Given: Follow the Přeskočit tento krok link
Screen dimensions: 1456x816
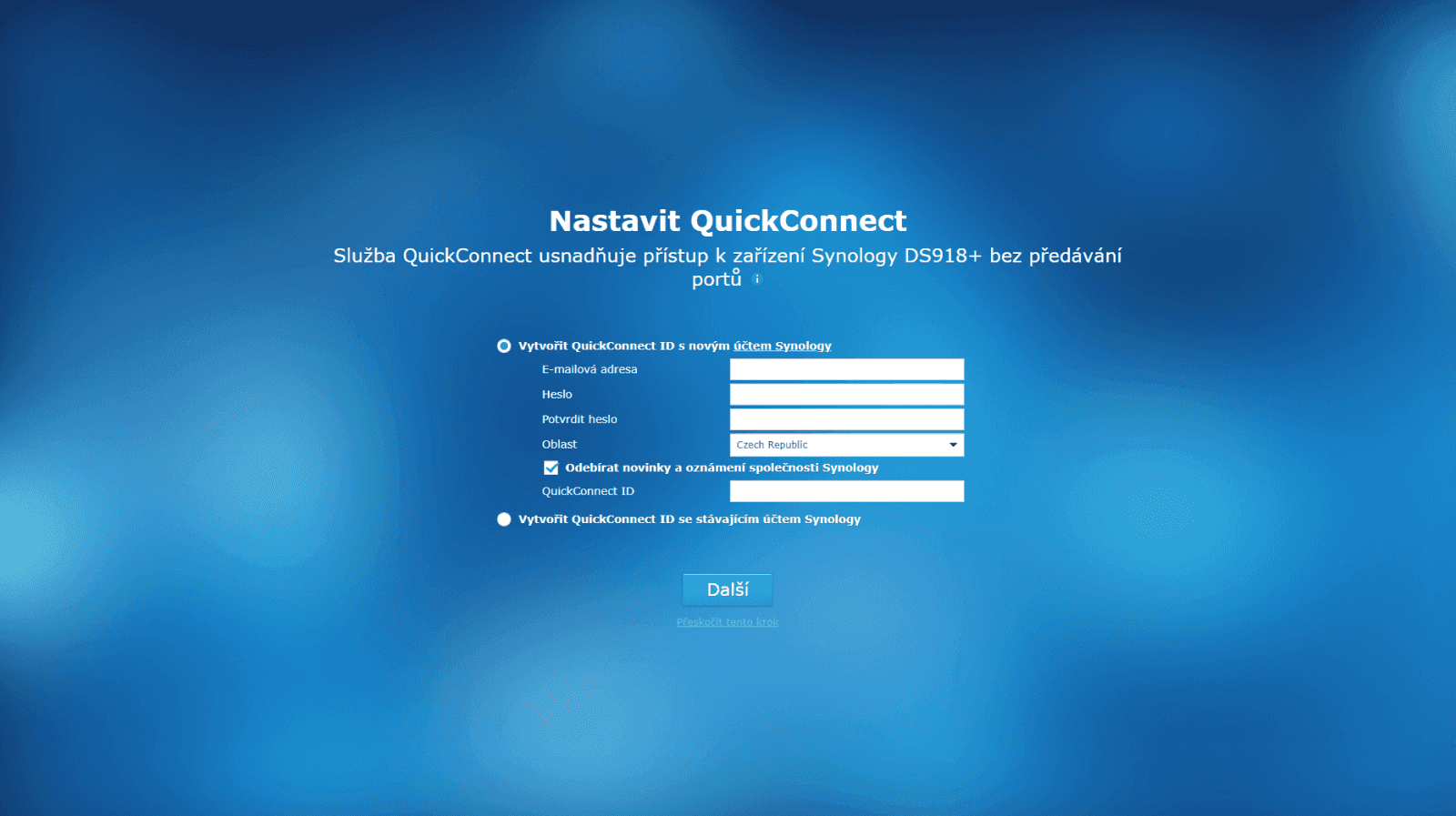Looking at the screenshot, I should (x=728, y=622).
